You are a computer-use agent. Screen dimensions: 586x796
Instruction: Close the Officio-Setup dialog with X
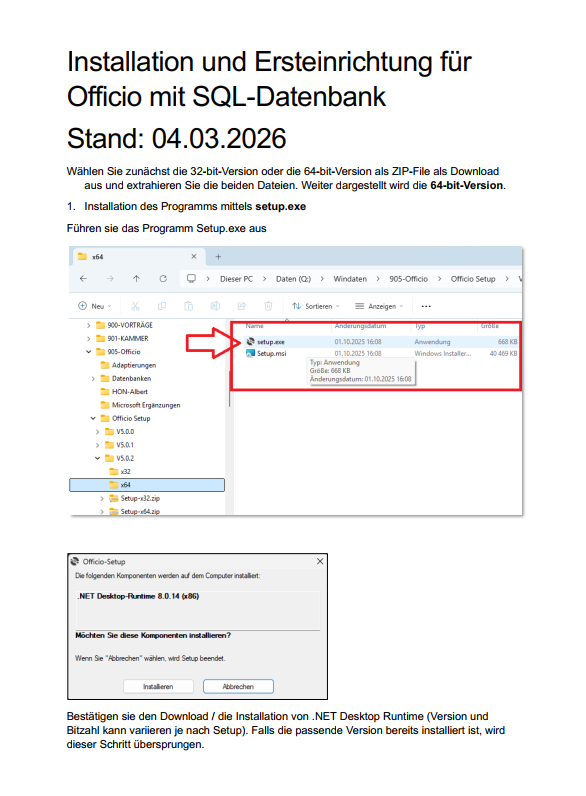coord(320,561)
